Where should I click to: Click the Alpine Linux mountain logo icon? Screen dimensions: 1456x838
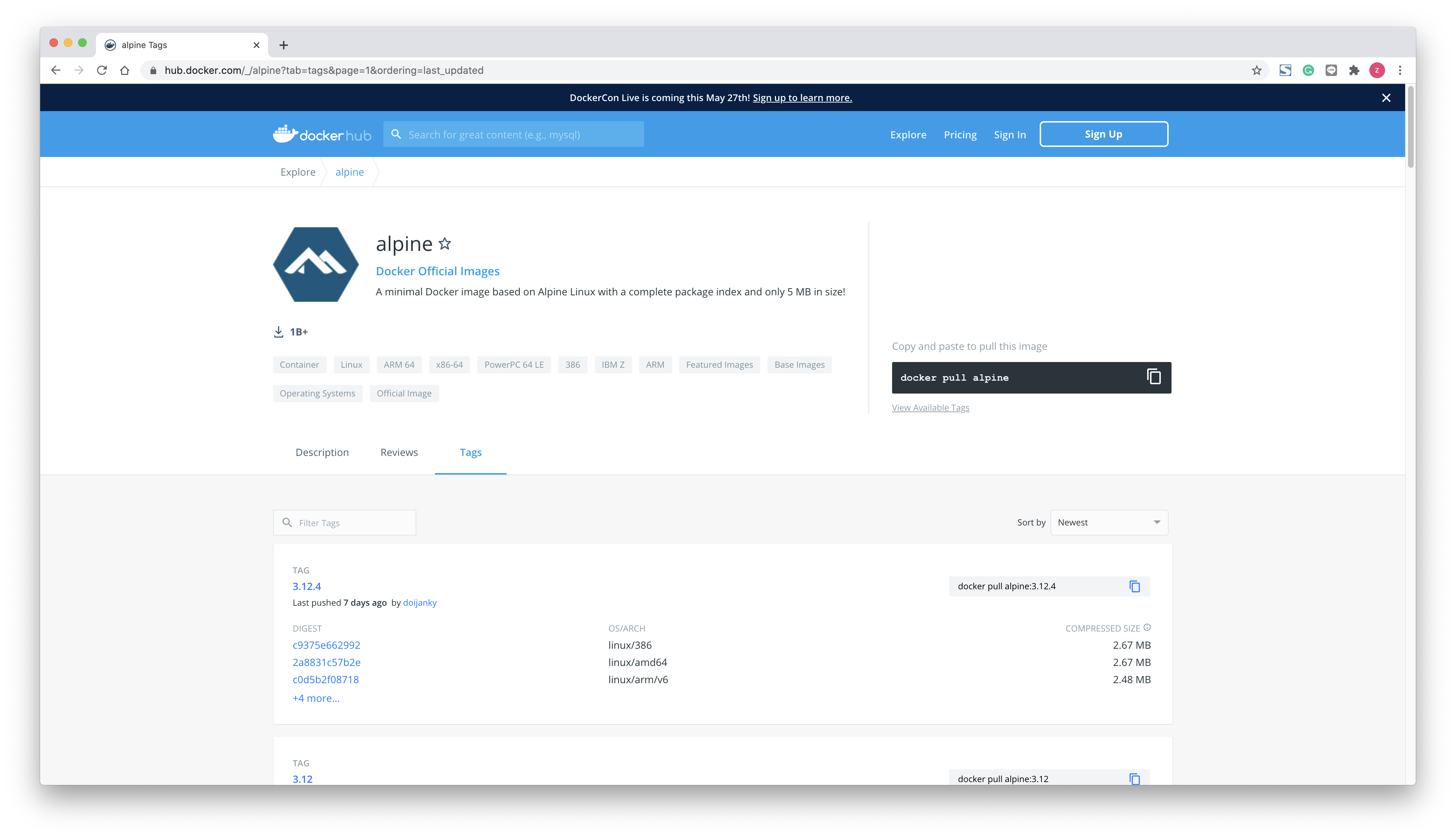click(316, 264)
